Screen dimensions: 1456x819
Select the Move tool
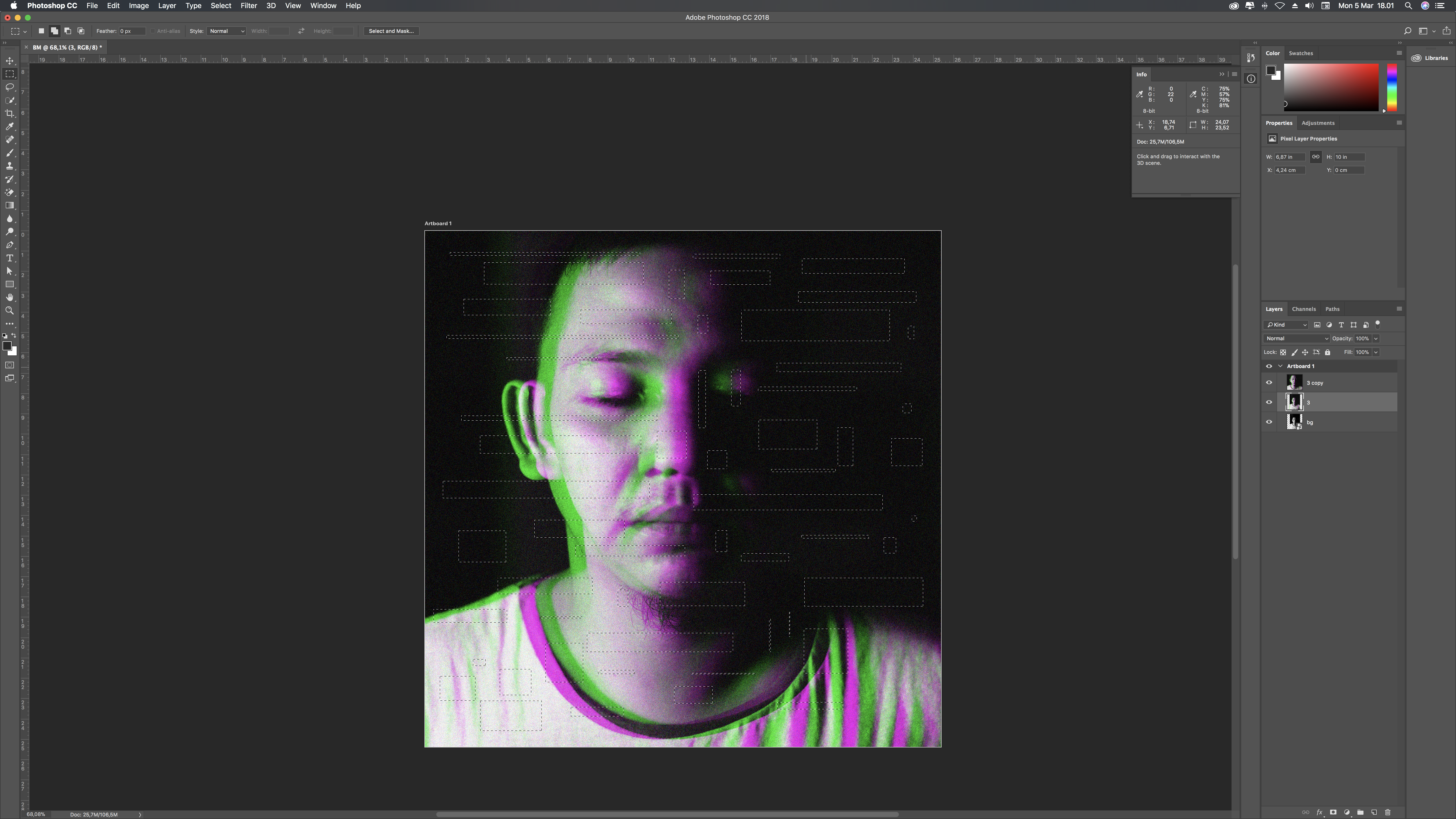tap(10, 60)
